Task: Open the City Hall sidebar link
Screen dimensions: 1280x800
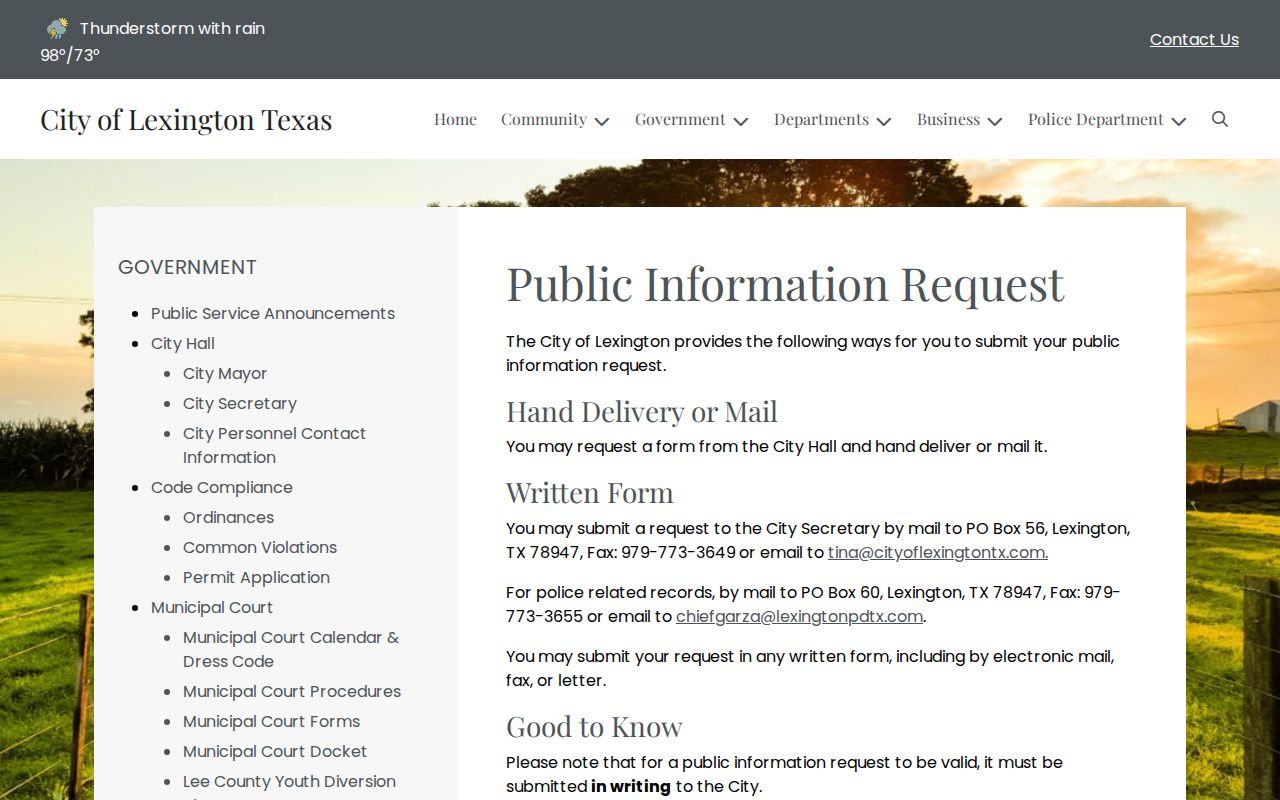Action: point(183,343)
